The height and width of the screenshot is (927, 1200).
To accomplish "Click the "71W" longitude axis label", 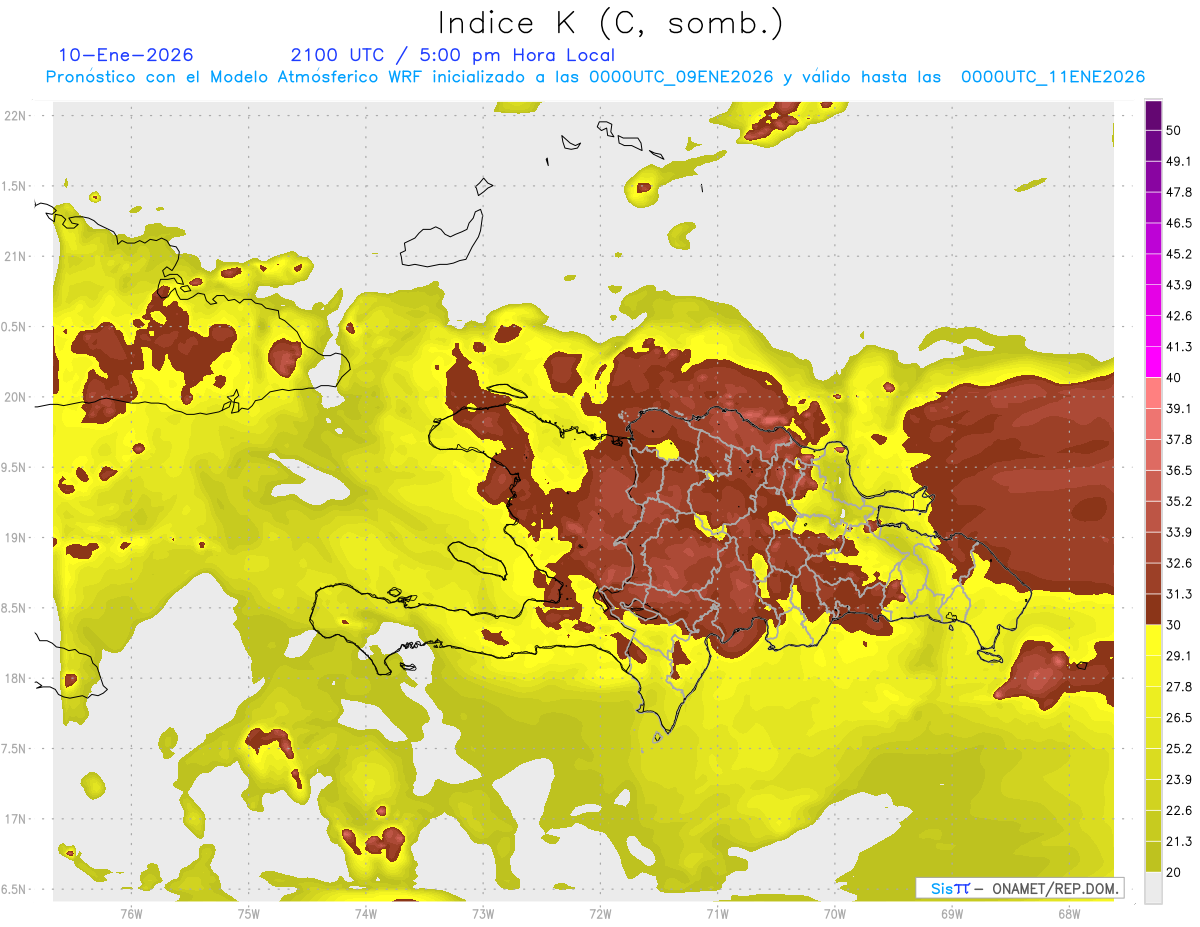I will (717, 913).
